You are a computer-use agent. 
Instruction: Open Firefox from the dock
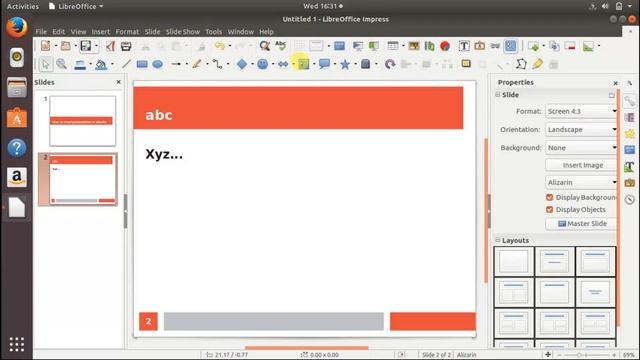(17, 28)
